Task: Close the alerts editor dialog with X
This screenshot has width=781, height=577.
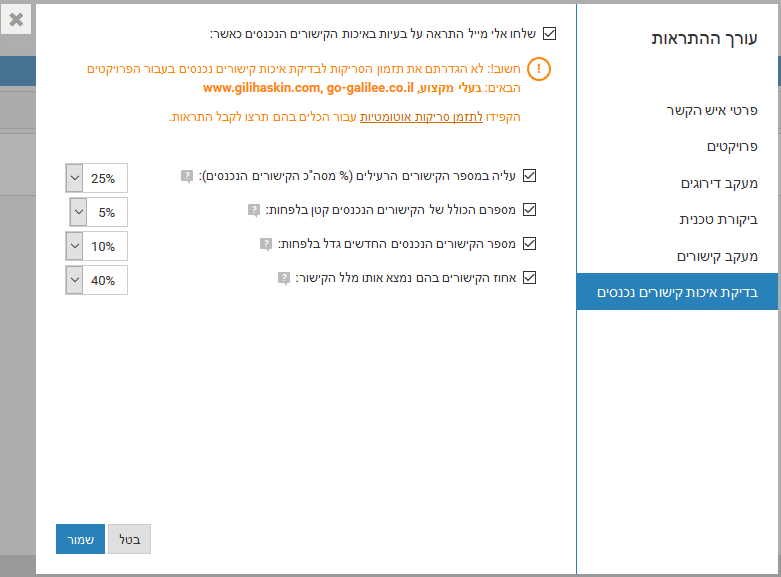Action: (16, 19)
